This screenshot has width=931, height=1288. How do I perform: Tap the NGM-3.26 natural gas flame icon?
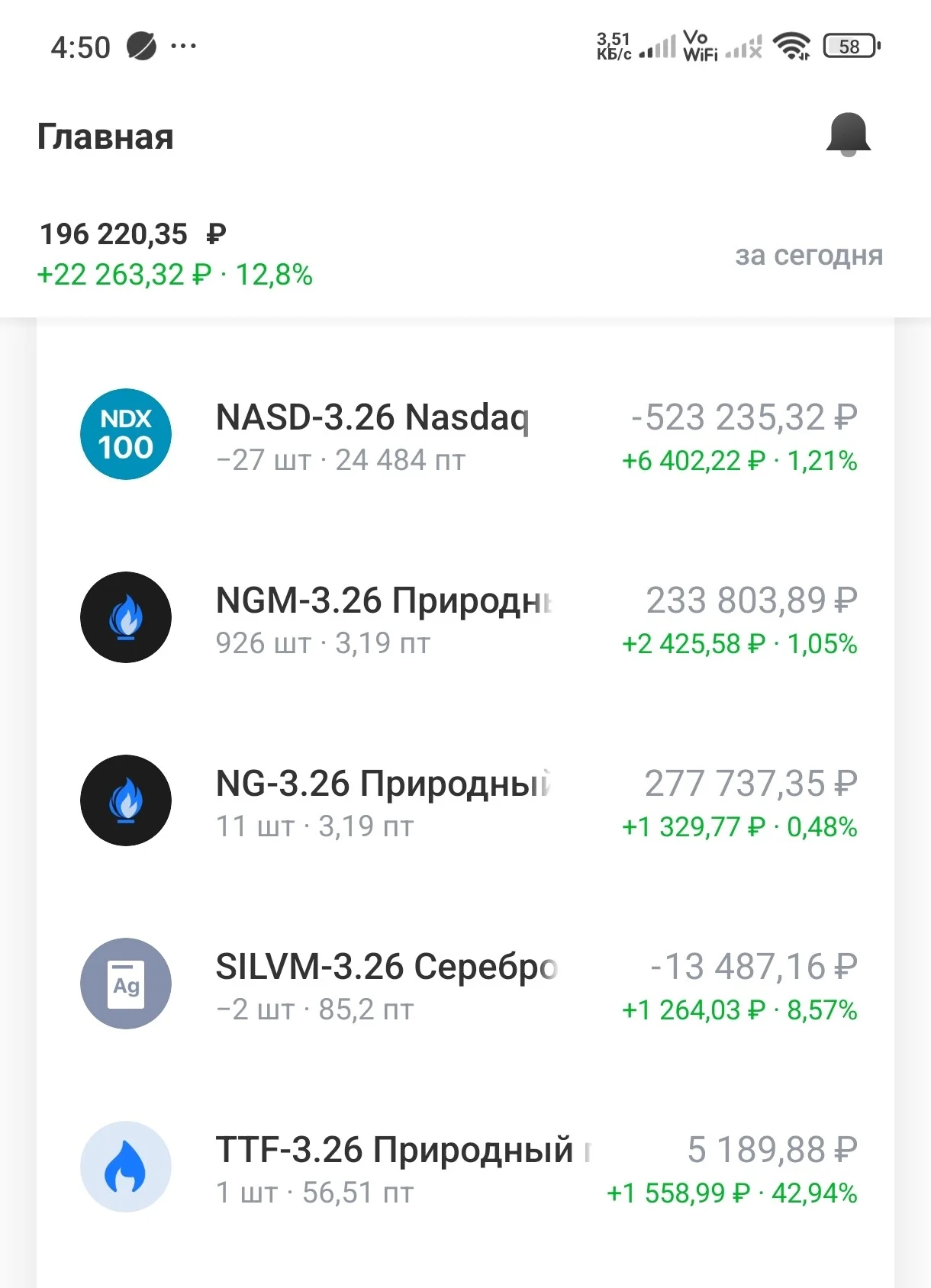pyautogui.click(x=126, y=617)
